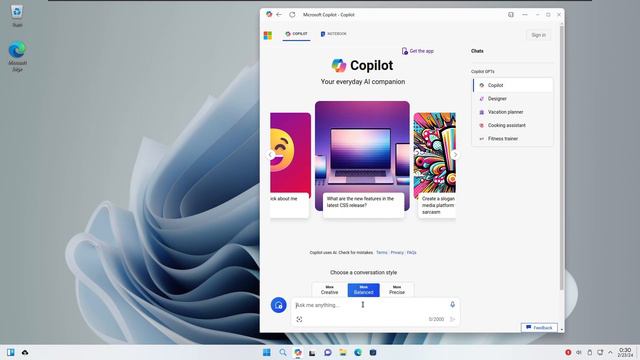The height and width of the screenshot is (360, 640).
Task: Click the taskbar Search icon
Action: 282,352
